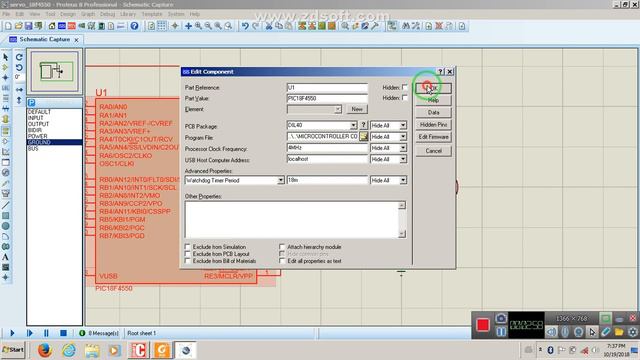Viewport: 640px width, 360px height.
Task: Enable Exclude from Simulation checkbox
Action: [188, 247]
